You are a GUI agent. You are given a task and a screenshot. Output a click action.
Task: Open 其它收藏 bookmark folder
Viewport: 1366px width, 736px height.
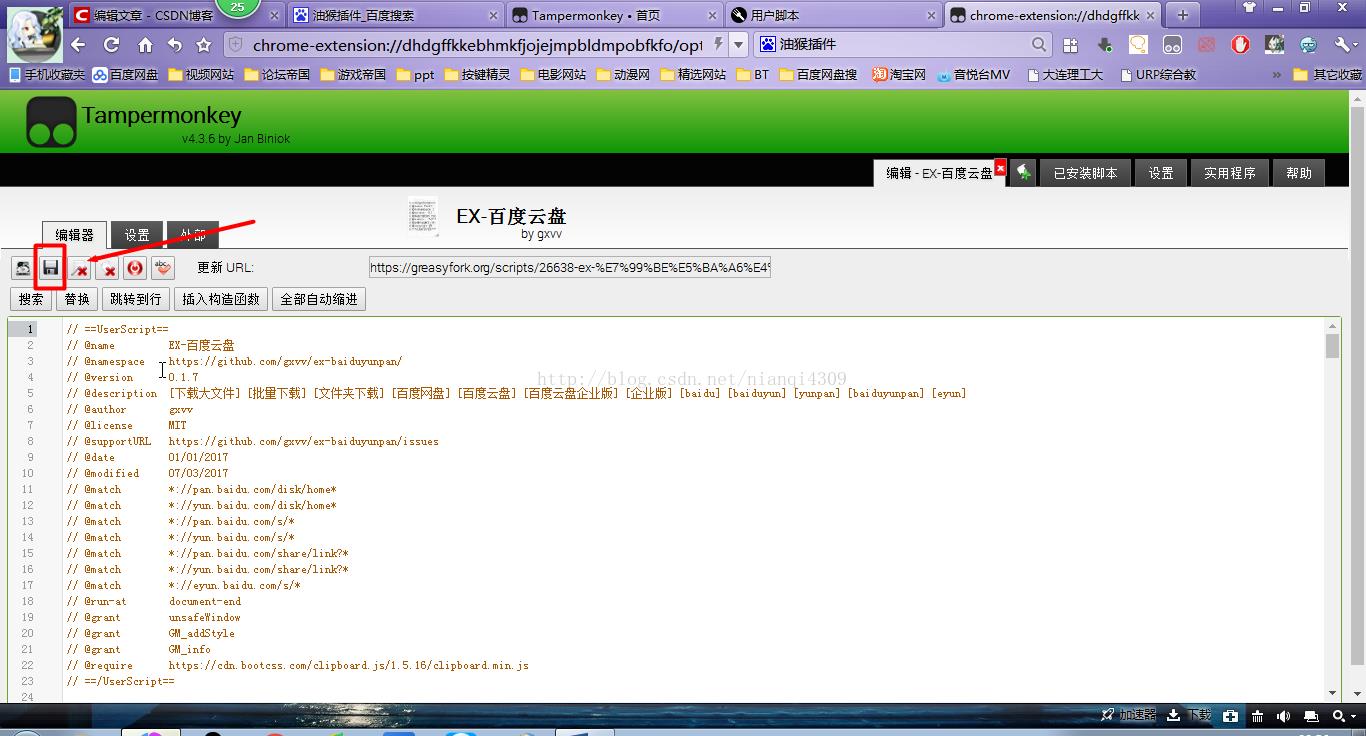(1328, 75)
